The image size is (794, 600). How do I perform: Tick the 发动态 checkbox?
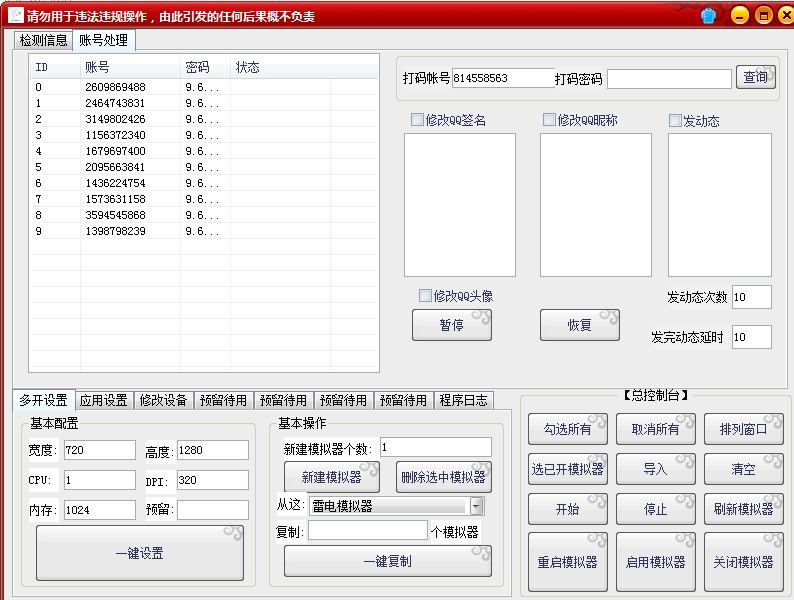tap(675, 121)
